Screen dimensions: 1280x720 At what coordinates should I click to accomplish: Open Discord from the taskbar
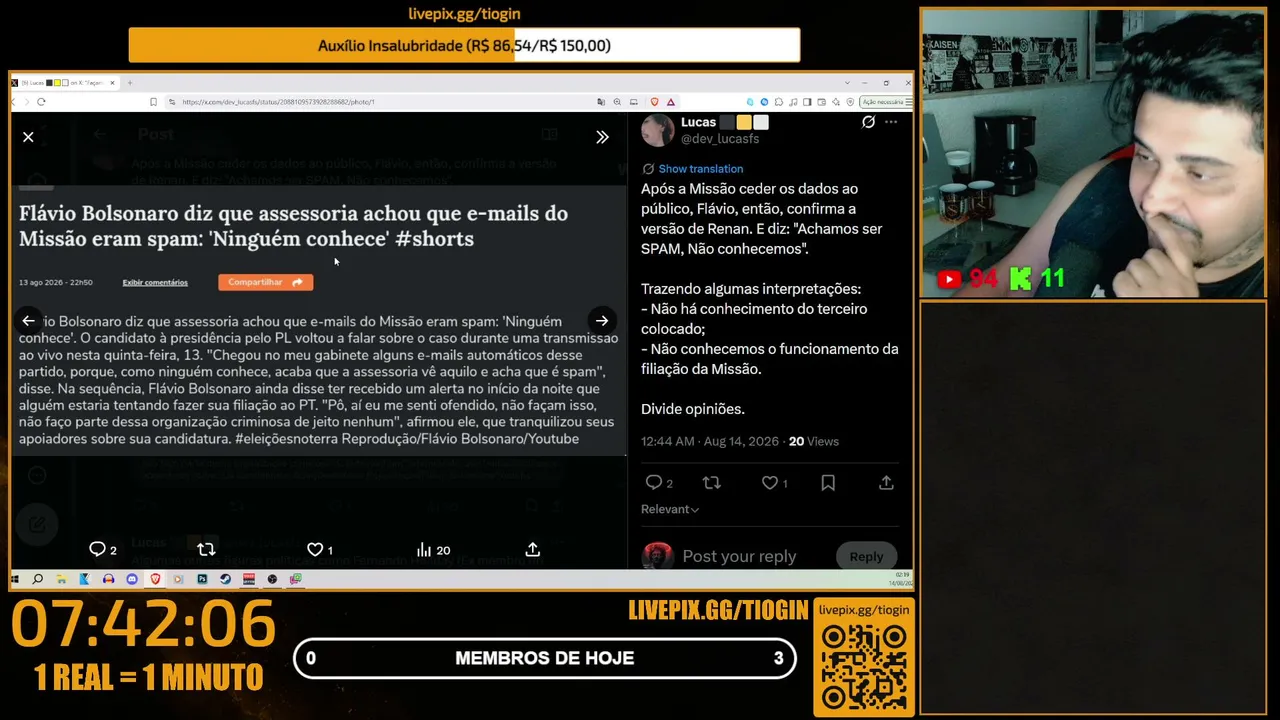pos(132,579)
